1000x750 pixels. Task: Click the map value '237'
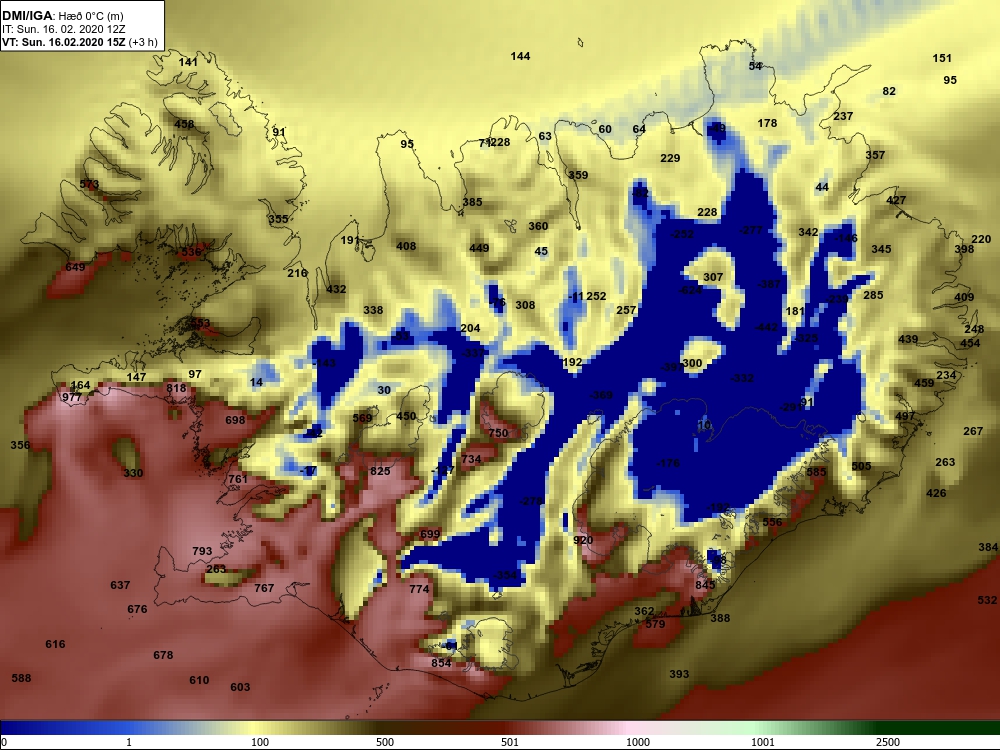coord(843,116)
